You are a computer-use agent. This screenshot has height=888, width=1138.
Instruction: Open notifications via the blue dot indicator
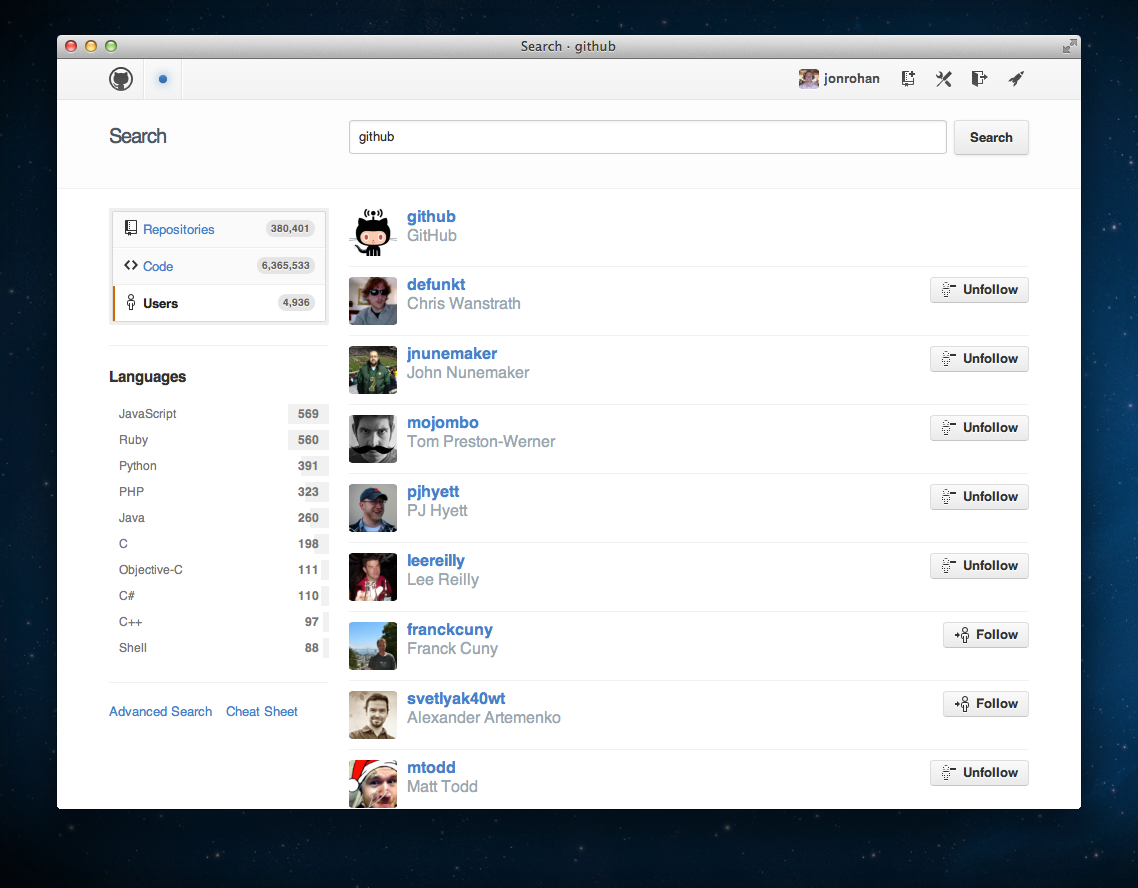[163, 79]
